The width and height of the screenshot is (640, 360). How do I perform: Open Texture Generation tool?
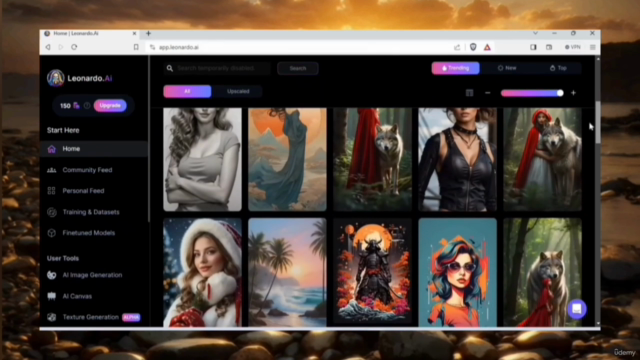[x=90, y=317]
